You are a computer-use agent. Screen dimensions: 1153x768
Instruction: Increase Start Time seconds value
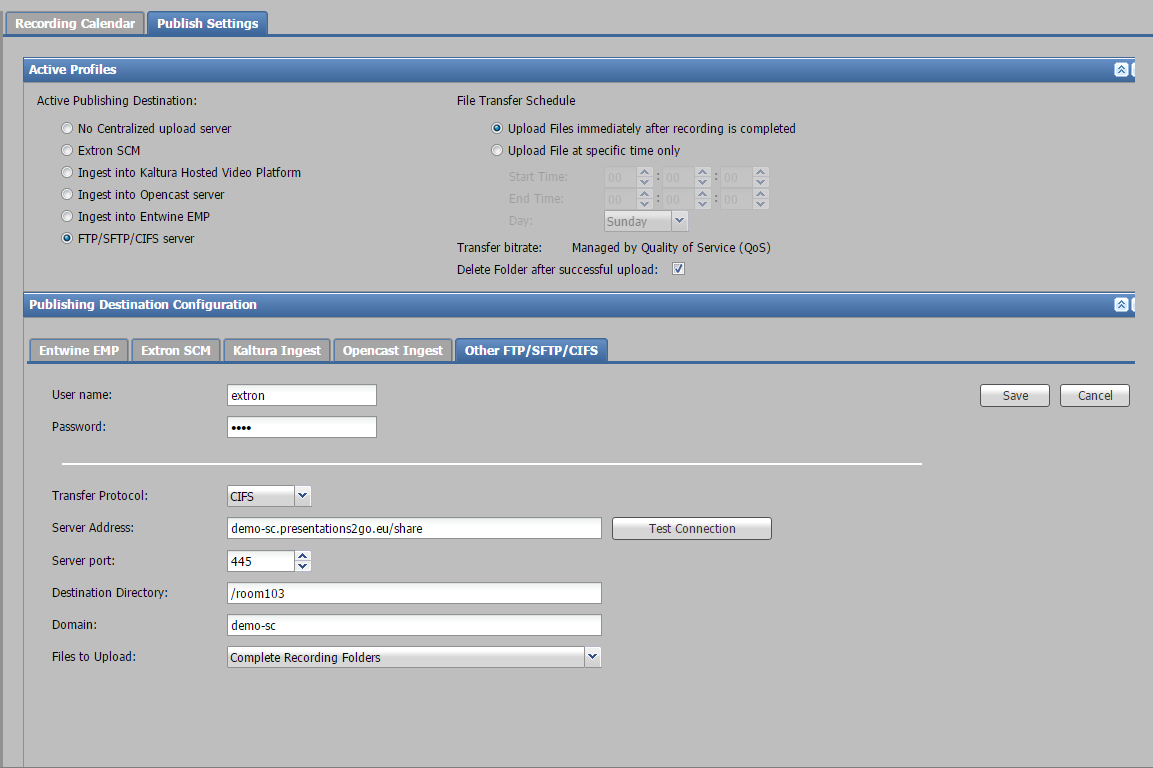(x=761, y=172)
